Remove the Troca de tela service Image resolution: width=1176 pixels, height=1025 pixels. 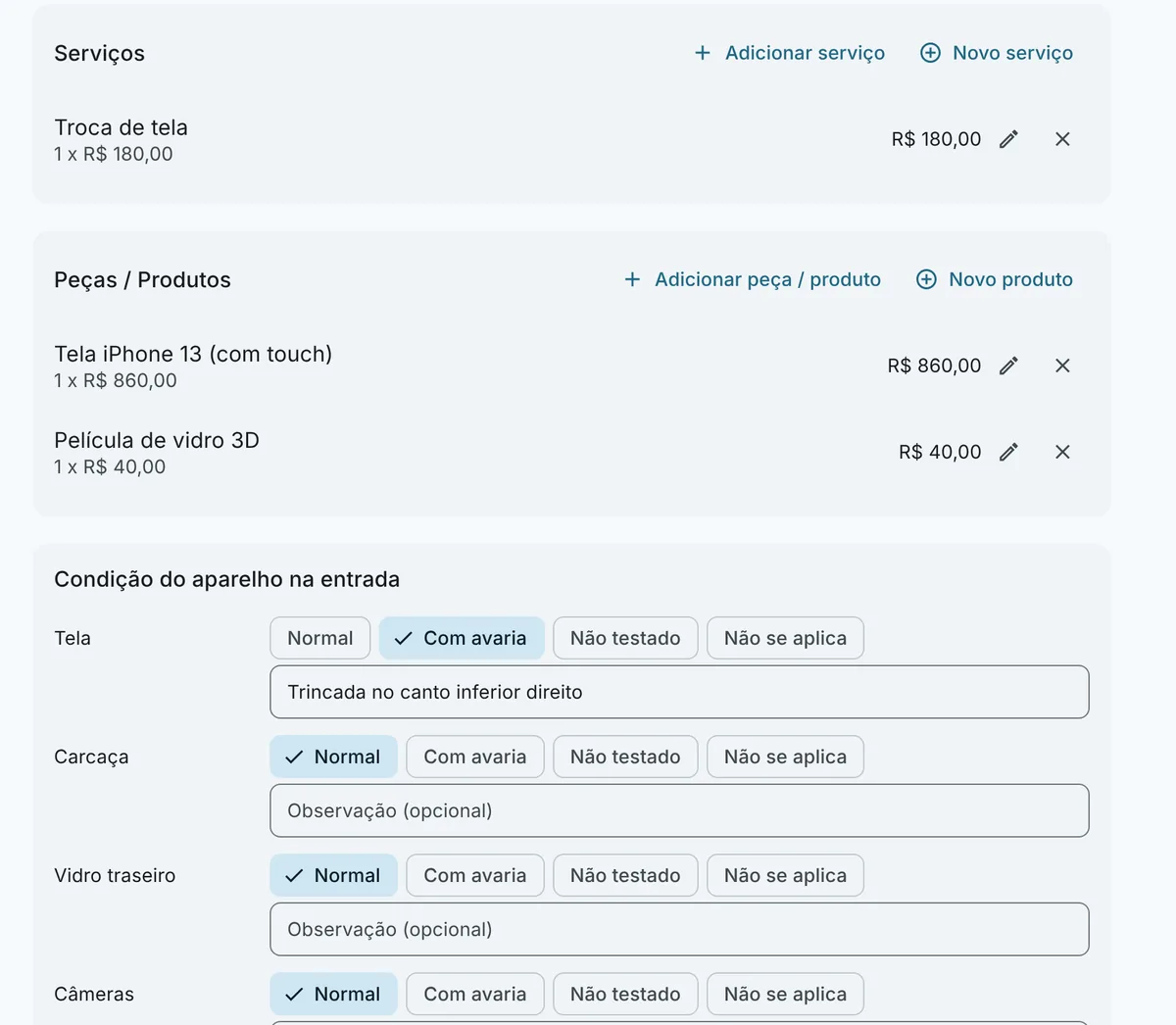1062,139
